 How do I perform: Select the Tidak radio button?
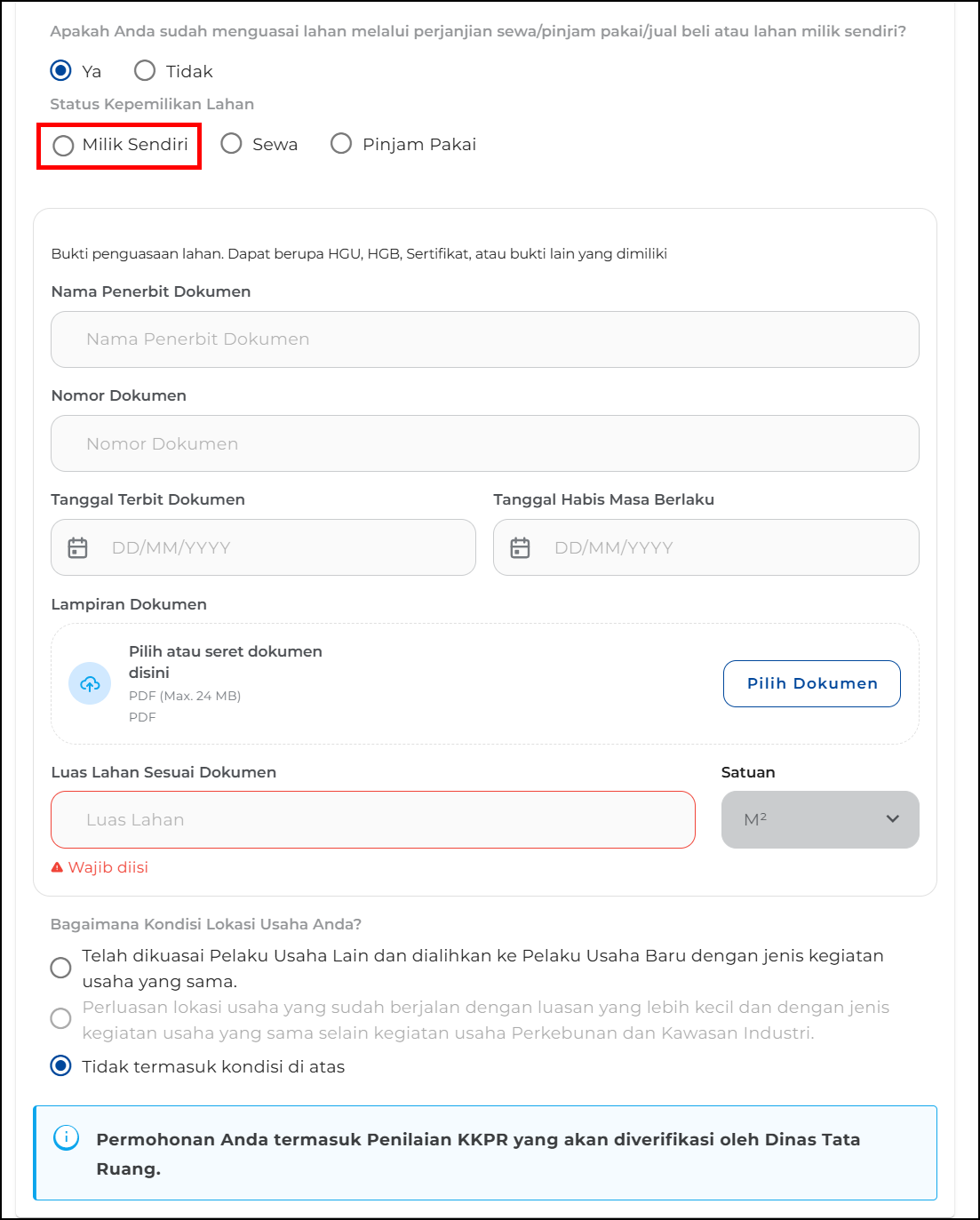(145, 71)
